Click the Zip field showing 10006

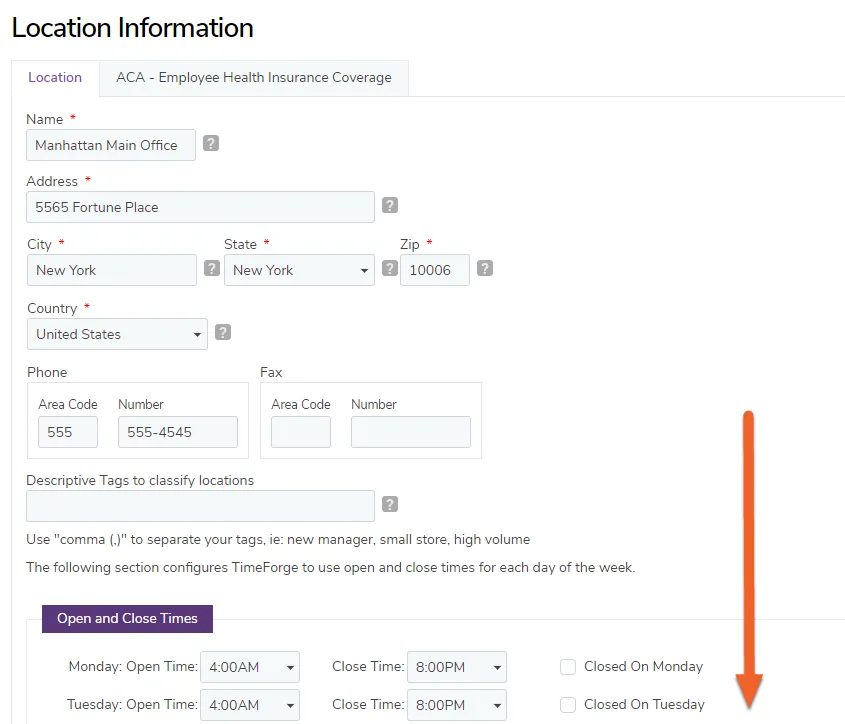tap(435, 270)
